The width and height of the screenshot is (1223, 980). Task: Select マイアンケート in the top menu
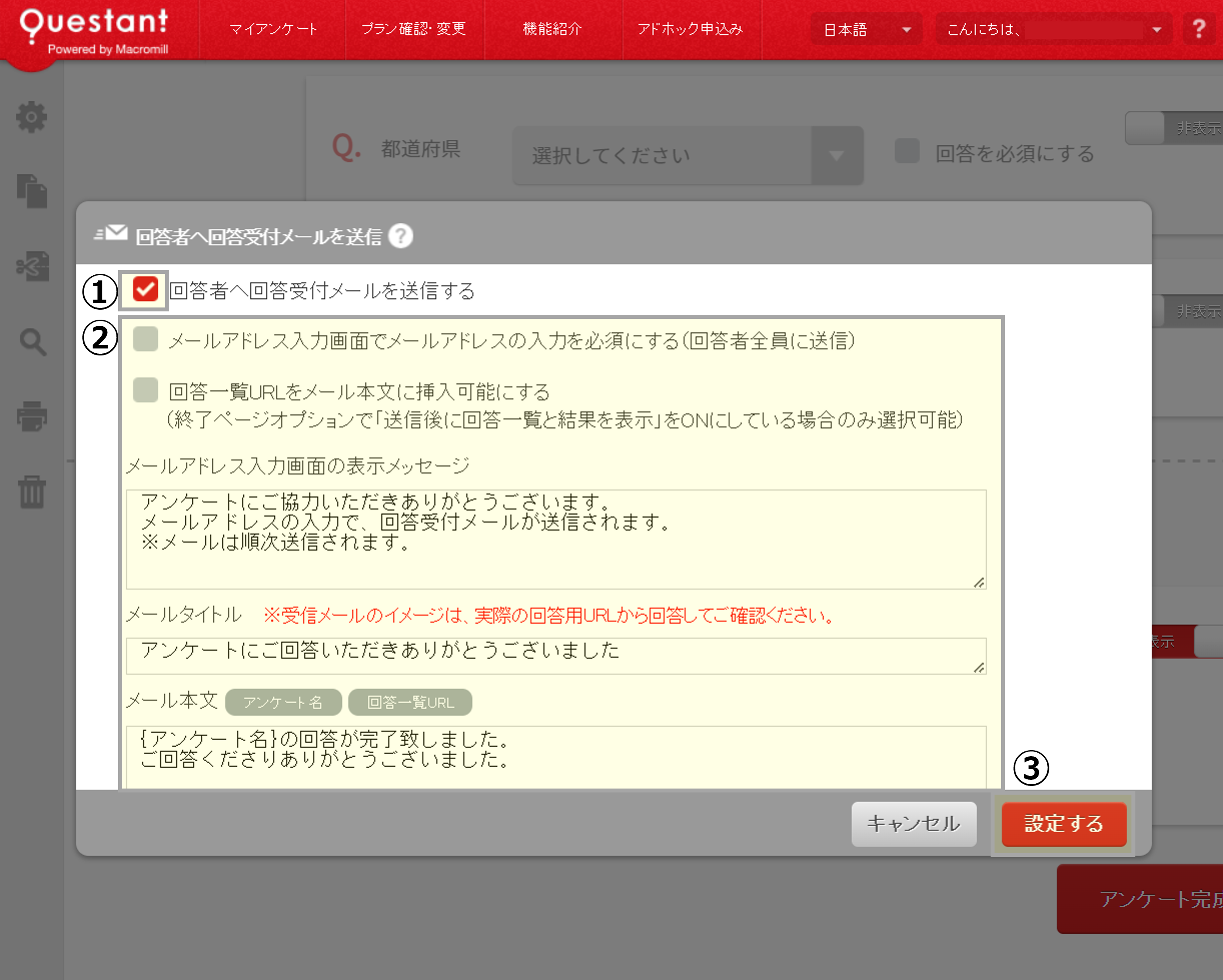[x=275, y=29]
